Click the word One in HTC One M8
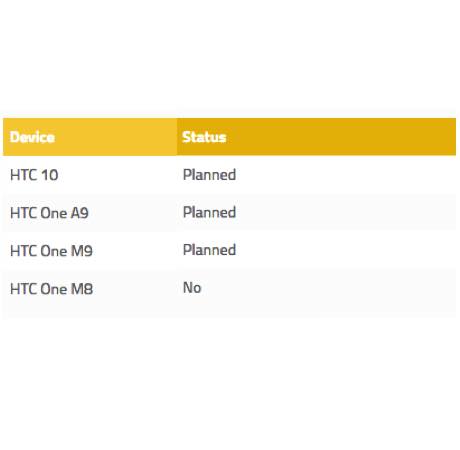Image resolution: width=460 pixels, height=450 pixels. tap(54, 289)
